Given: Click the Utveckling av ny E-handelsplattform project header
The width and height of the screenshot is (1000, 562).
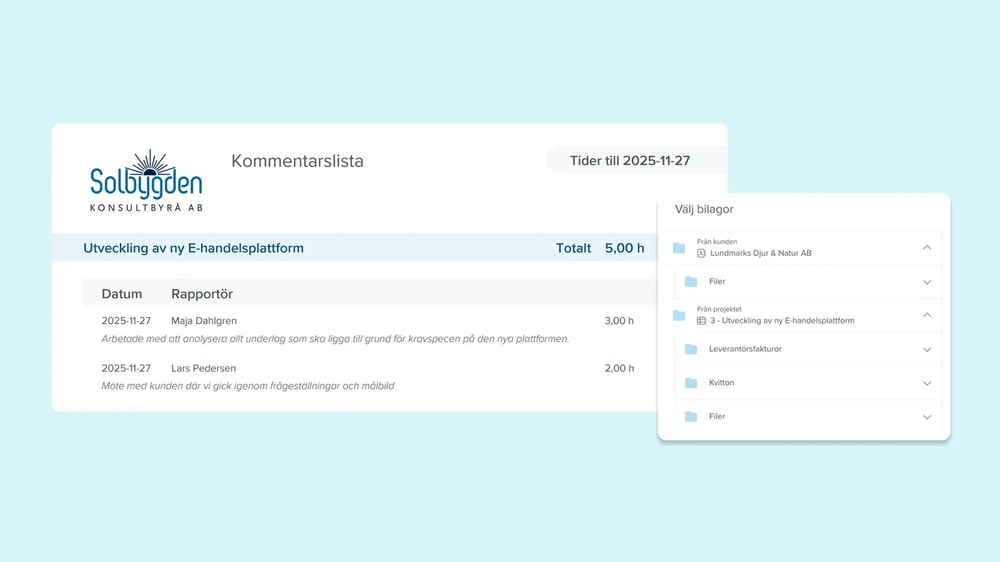Looking at the screenshot, I should click(193, 248).
